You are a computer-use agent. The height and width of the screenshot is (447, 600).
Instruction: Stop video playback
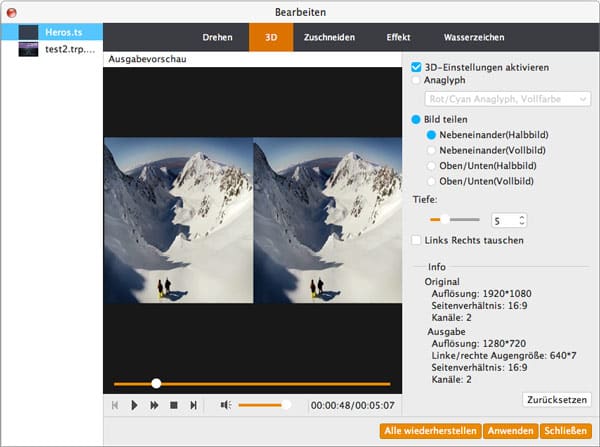[x=173, y=405]
